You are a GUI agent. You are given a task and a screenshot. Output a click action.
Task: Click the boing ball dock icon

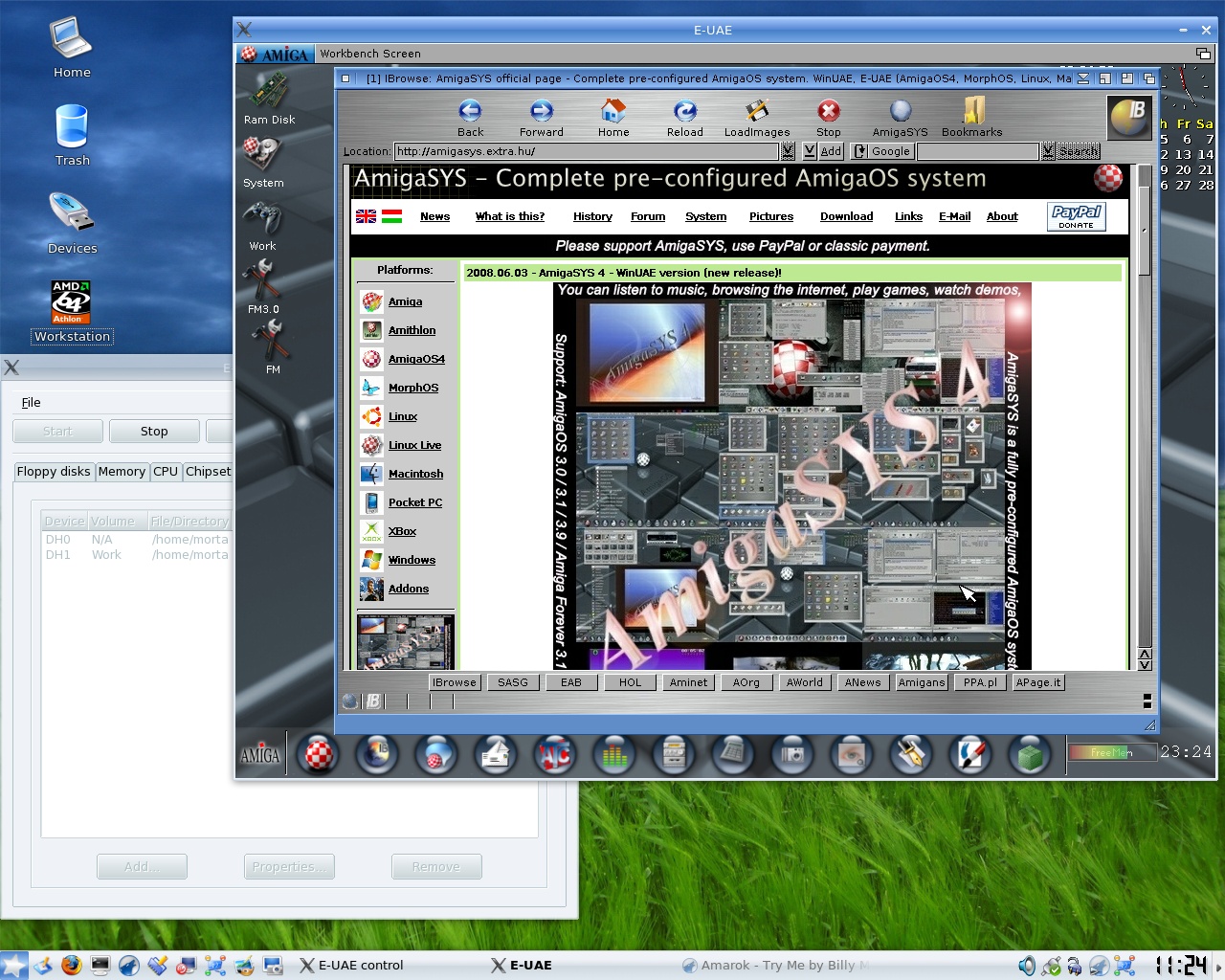[x=319, y=754]
